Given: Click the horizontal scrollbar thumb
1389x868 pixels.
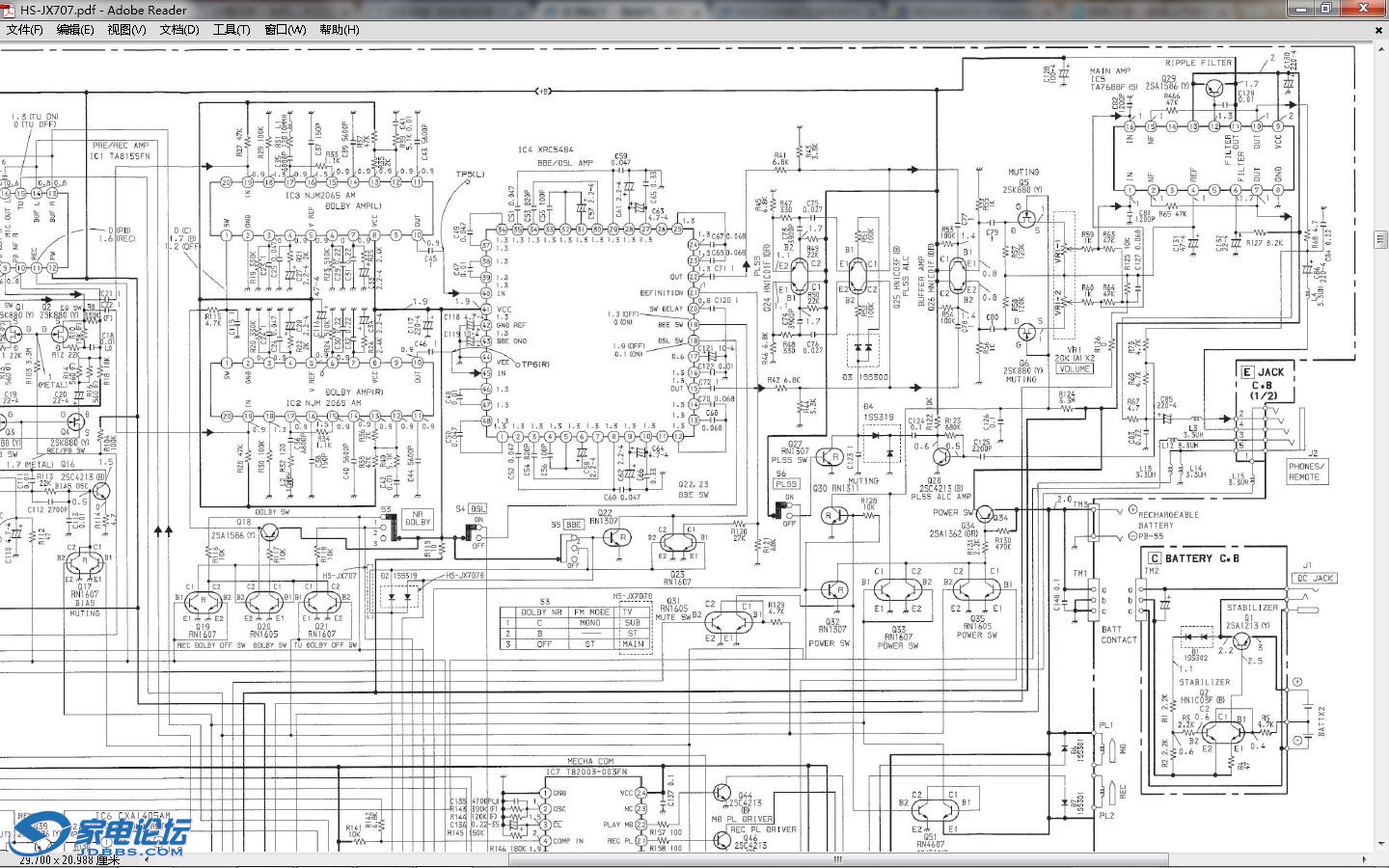Looking at the screenshot, I should (x=839, y=859).
